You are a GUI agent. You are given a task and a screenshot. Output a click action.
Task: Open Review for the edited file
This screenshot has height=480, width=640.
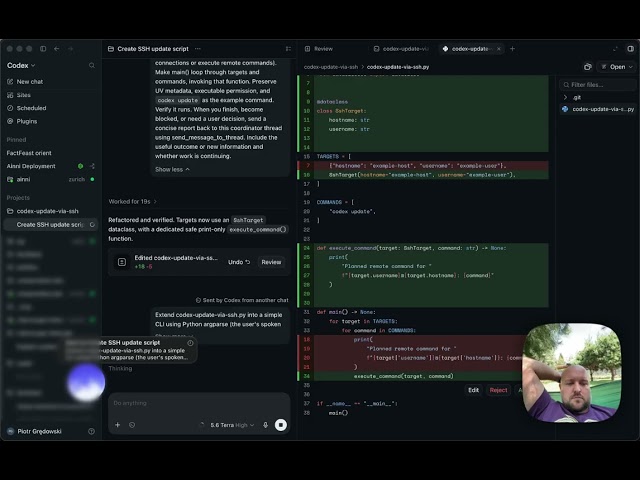pos(271,262)
